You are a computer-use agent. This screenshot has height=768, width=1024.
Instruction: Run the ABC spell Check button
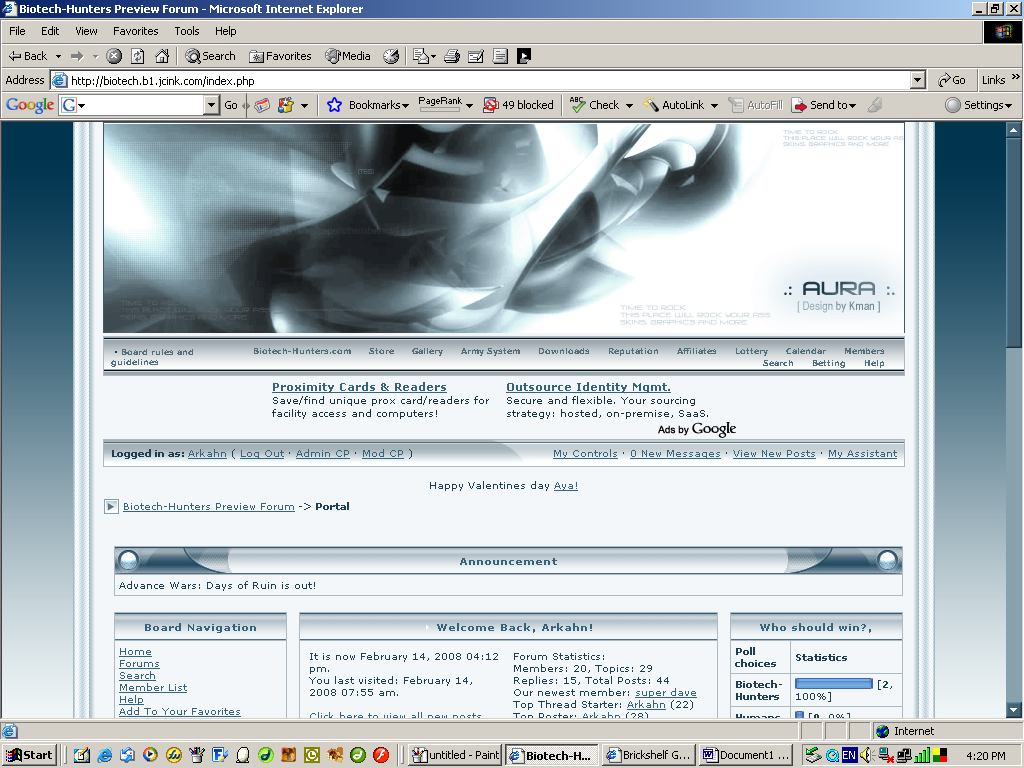pos(594,104)
